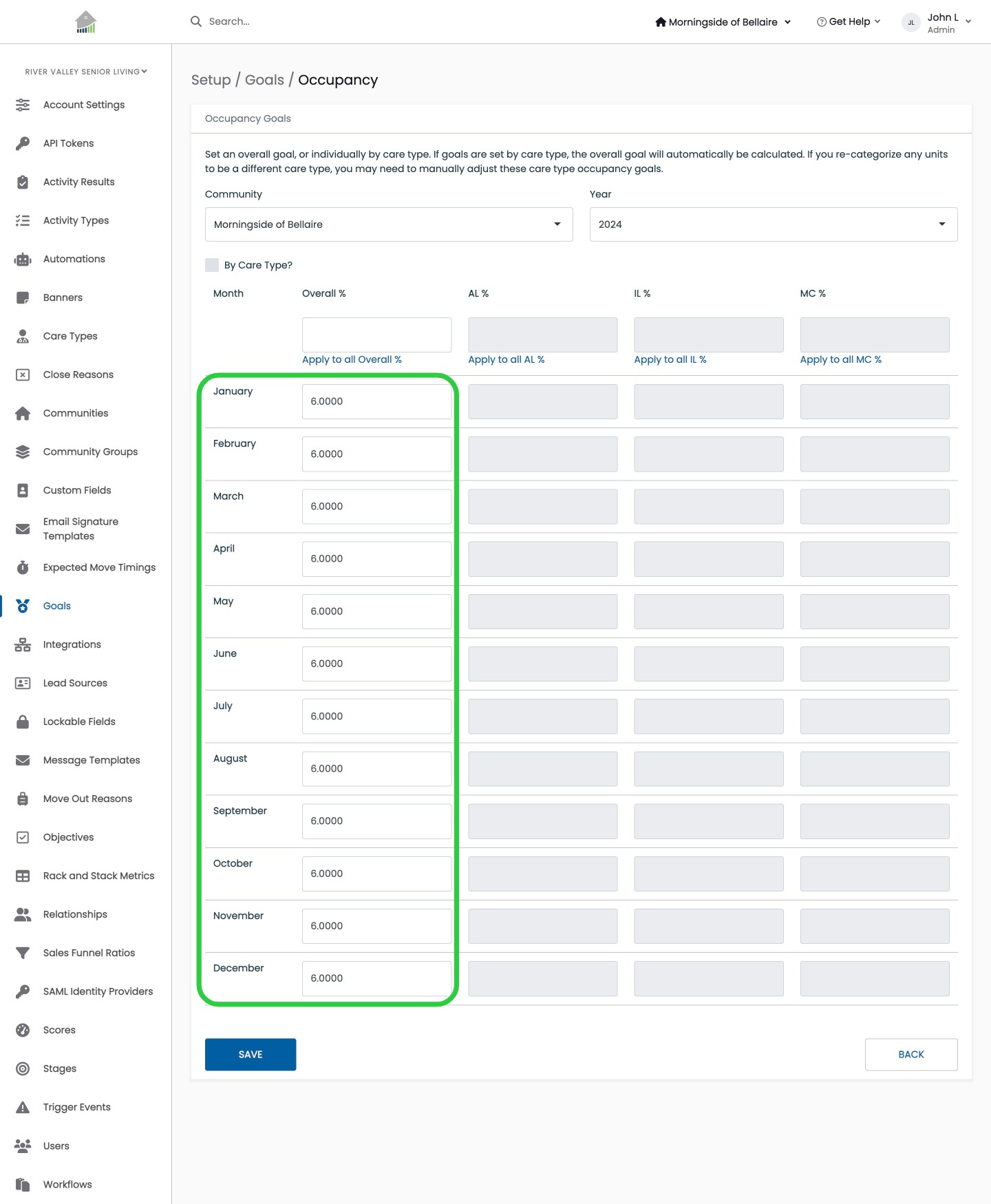Select Goals in the sidebar
The height and width of the screenshot is (1204, 991).
pyautogui.click(x=57, y=606)
